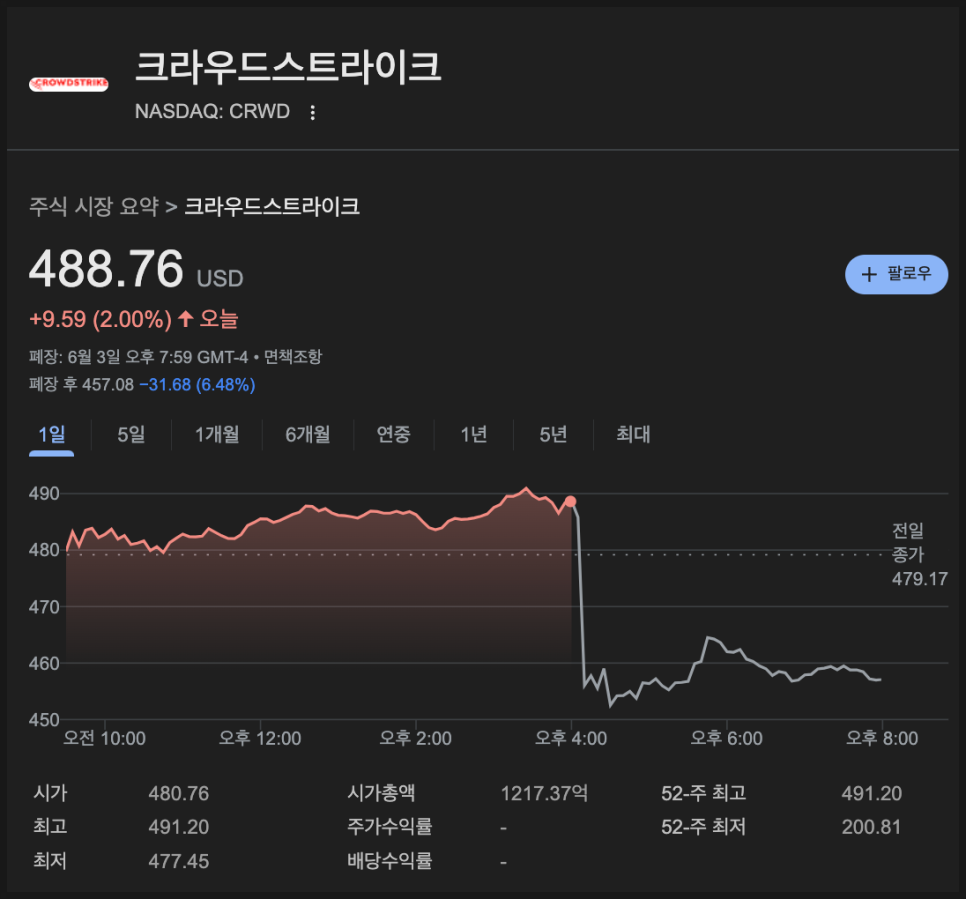This screenshot has height=899, width=966.
Task: Click the 시가 value 480.76
Action: pyautogui.click(x=179, y=794)
